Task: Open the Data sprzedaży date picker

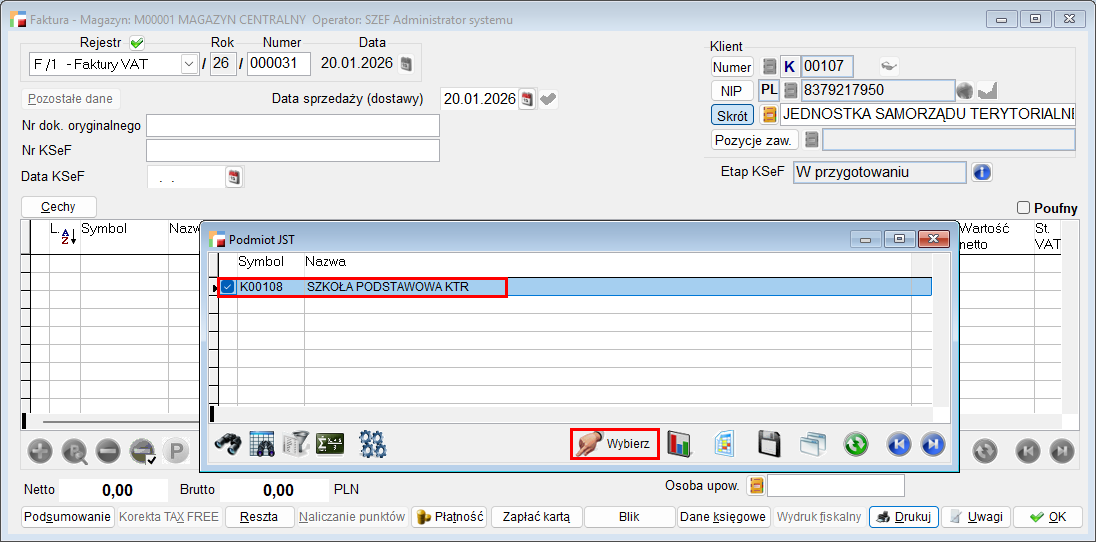Action: [x=527, y=99]
